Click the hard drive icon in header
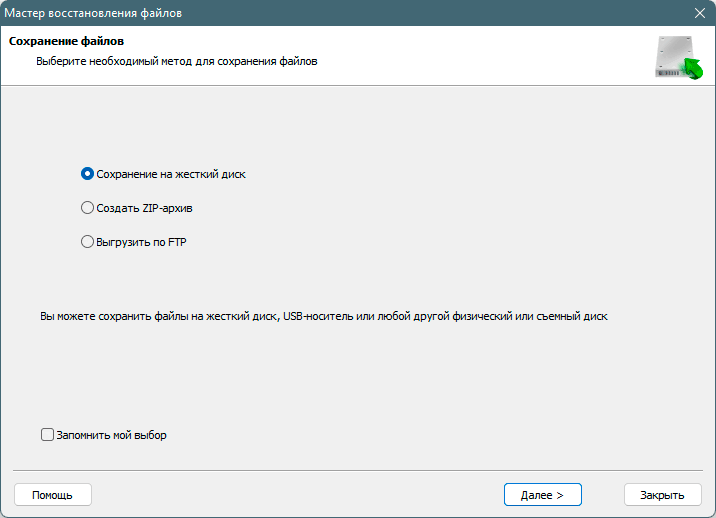This screenshot has width=716, height=518. coord(678,57)
